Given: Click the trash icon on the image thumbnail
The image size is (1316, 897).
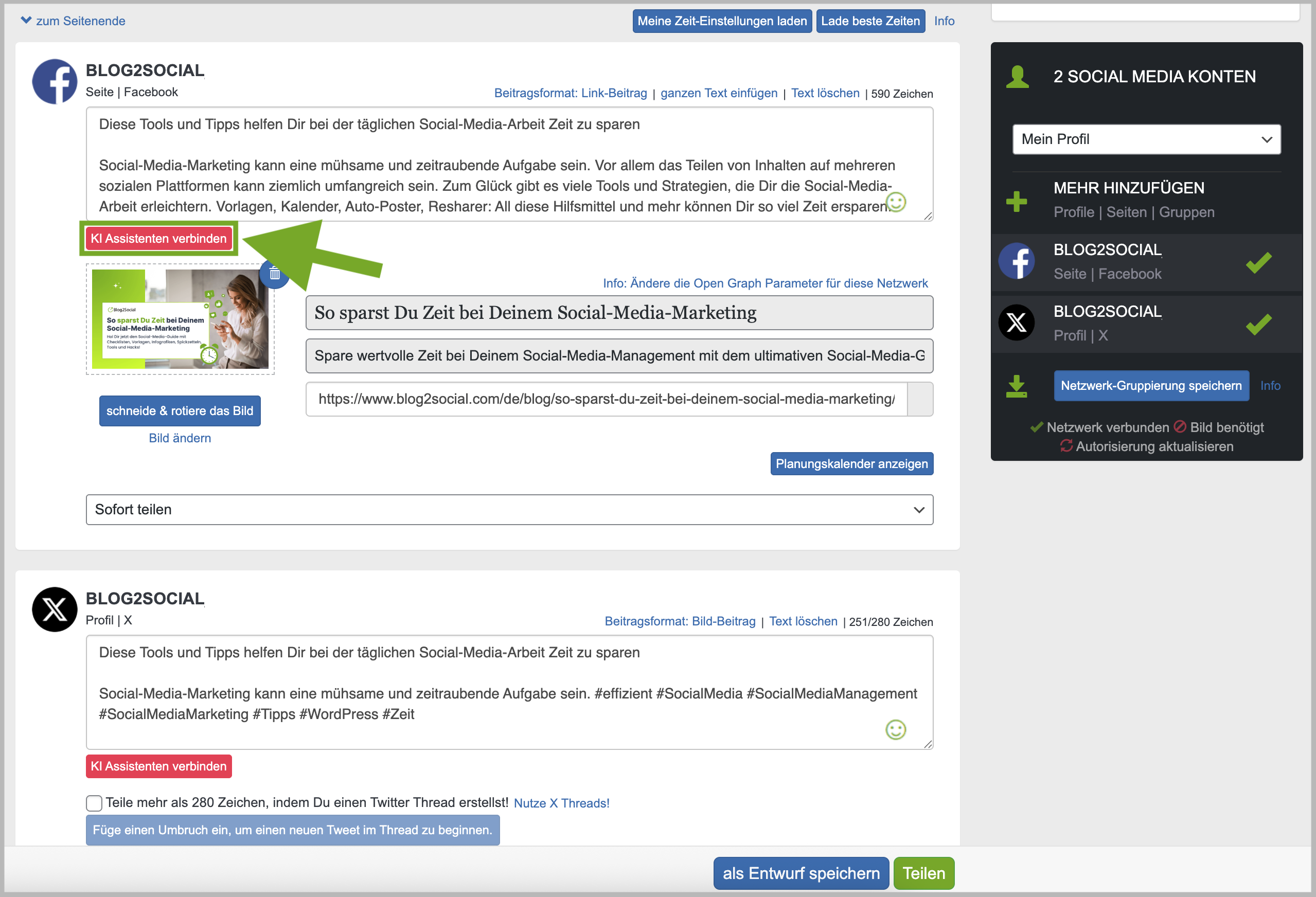Looking at the screenshot, I should (275, 274).
